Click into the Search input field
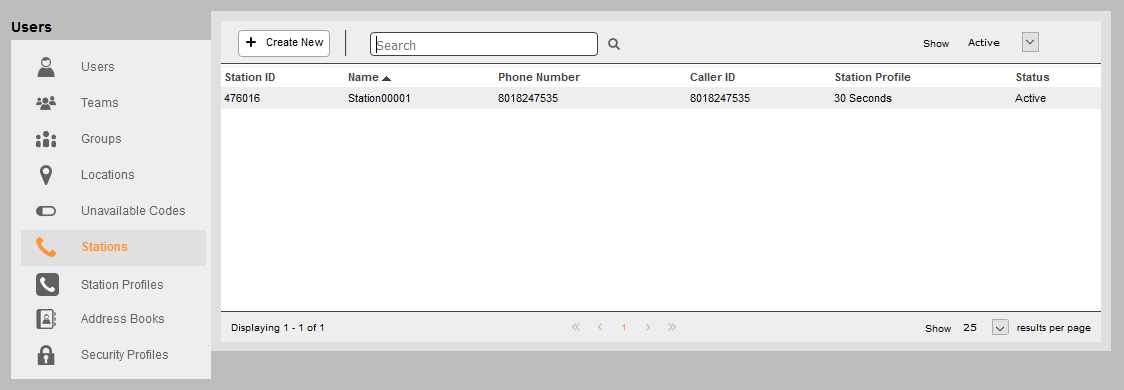Image resolution: width=1124 pixels, height=390 pixels. 484,44
